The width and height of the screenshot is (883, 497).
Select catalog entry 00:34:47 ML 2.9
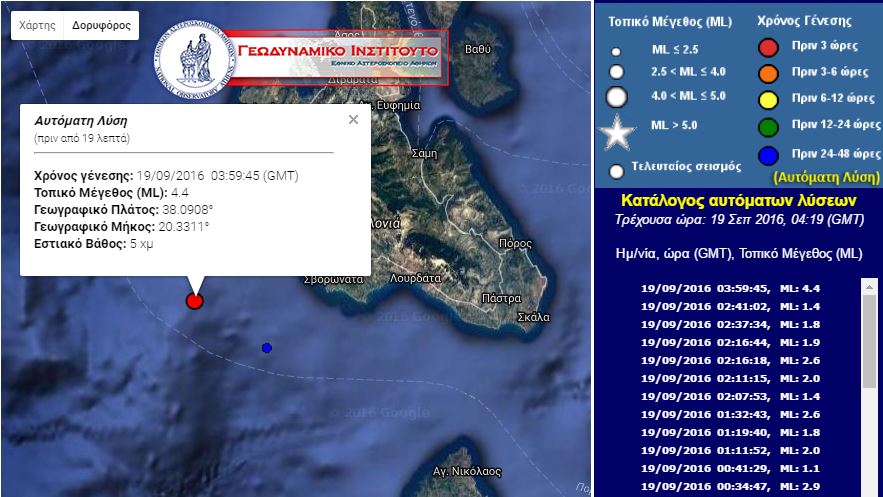(x=733, y=487)
